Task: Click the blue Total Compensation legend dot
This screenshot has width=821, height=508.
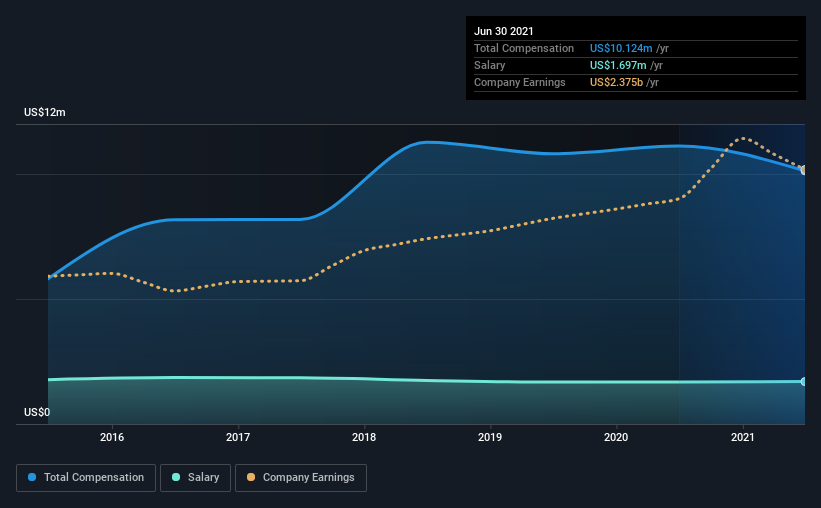Action: point(32,477)
